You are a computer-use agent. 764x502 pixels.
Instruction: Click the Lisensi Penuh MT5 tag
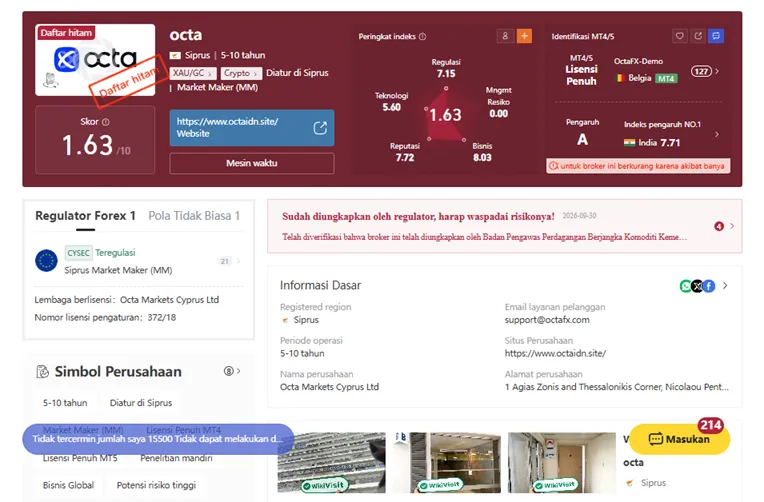pos(80,458)
